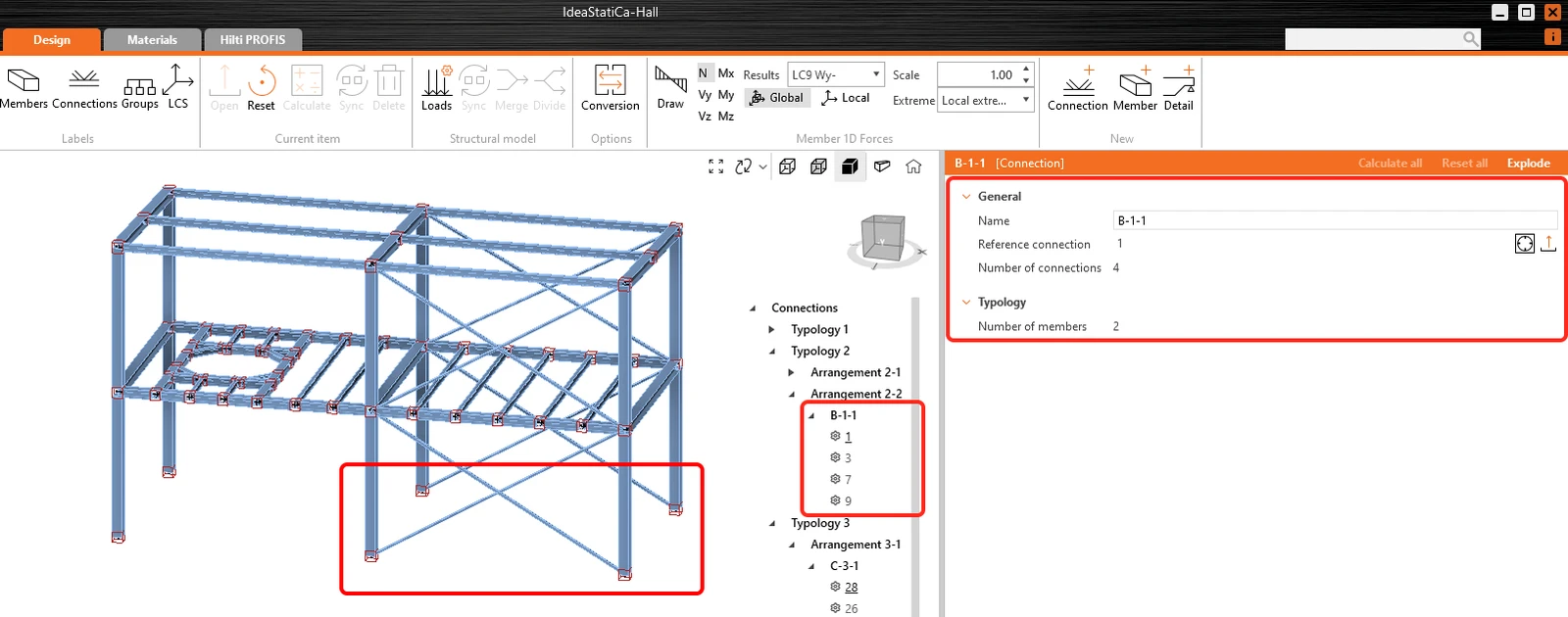Switch to wireframe cube view
This screenshot has width=1568, height=617.
tap(787, 166)
